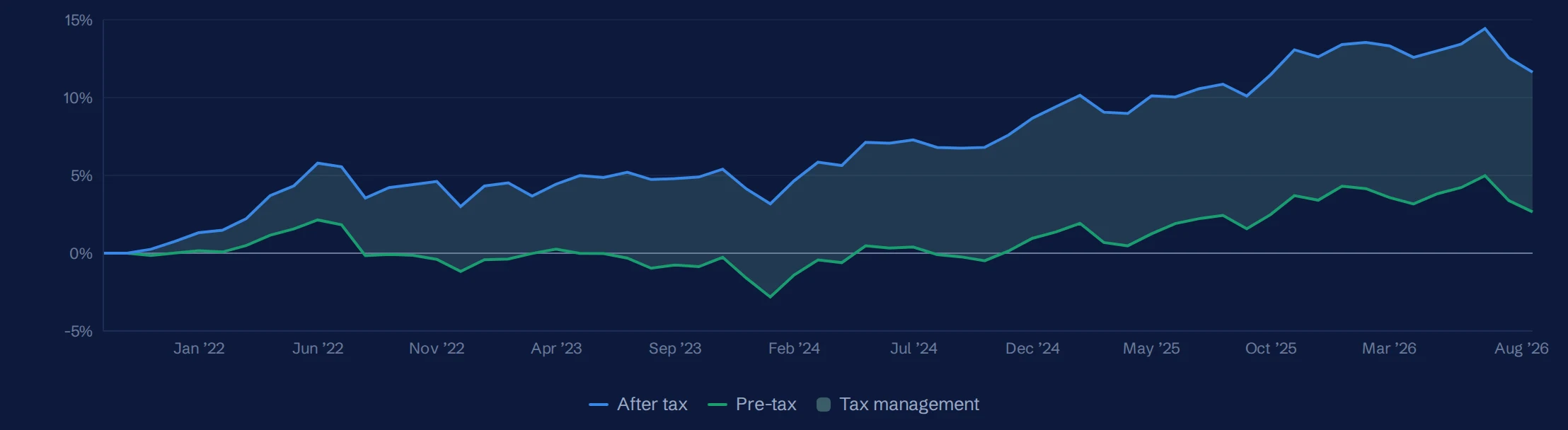Click the Tax management legend square swatch
Screen dimensions: 1568x430
click(824, 405)
